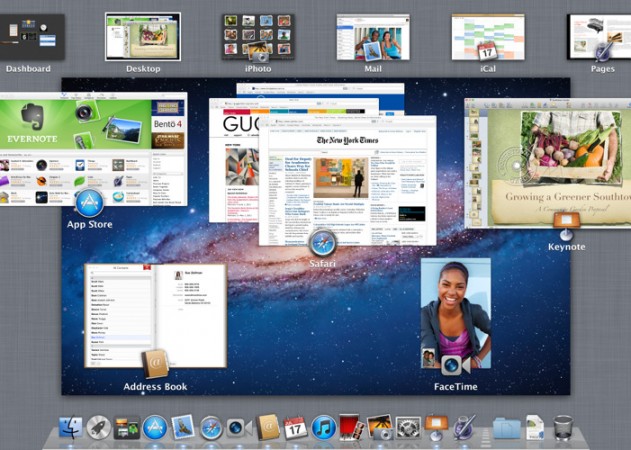Launch iTunes from the Dock

323,429
